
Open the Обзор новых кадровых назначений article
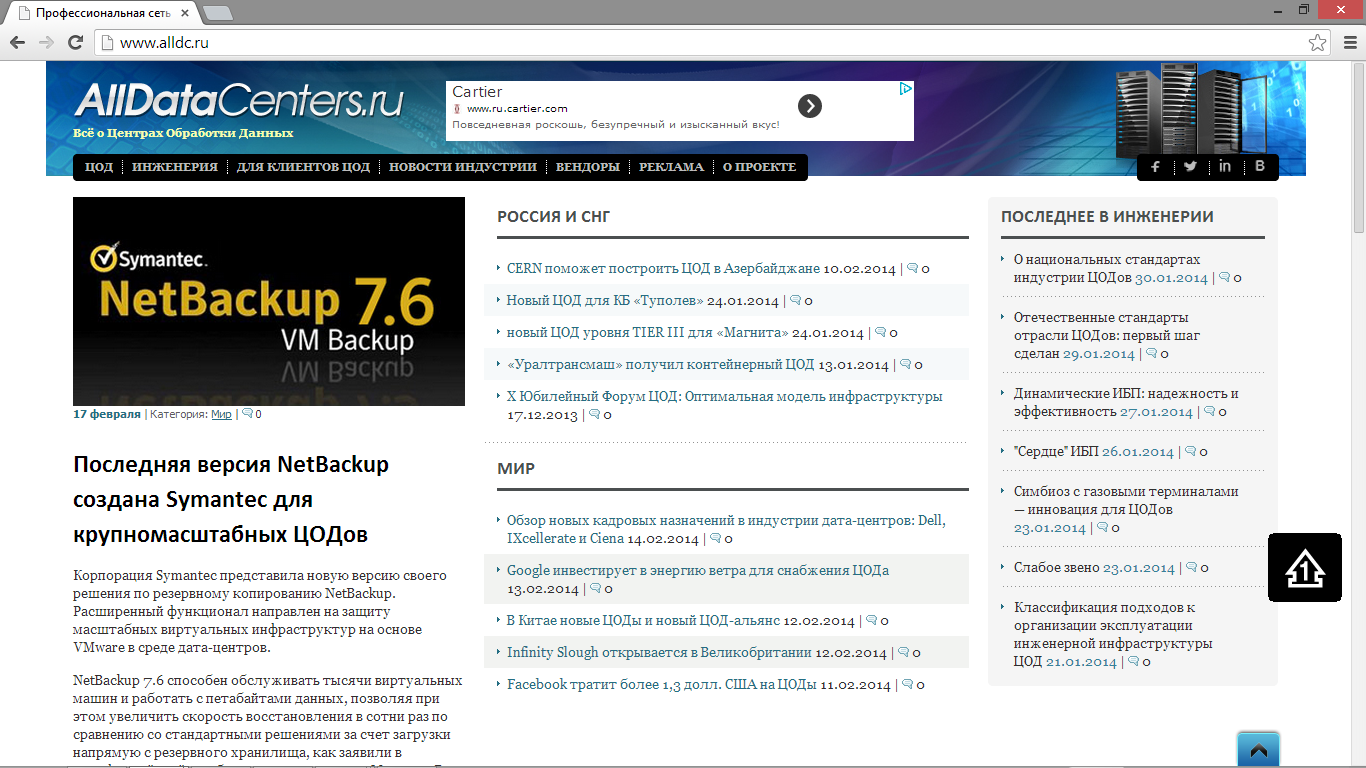726,530
